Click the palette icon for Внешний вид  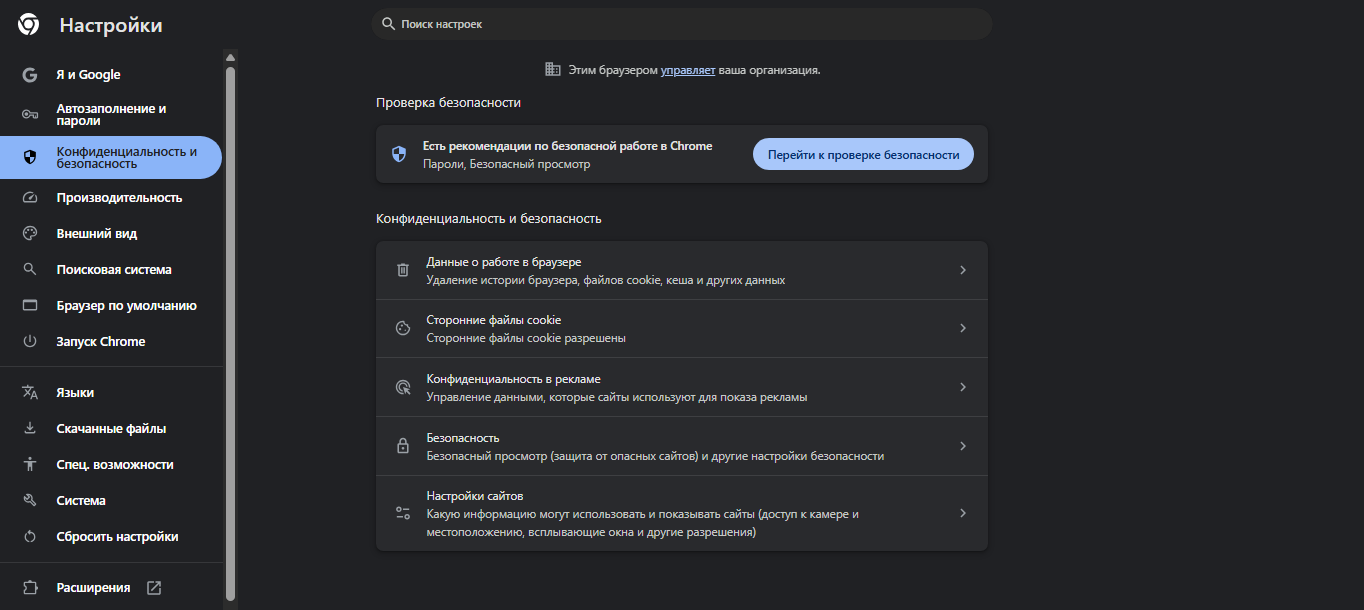pyautogui.click(x=30, y=234)
